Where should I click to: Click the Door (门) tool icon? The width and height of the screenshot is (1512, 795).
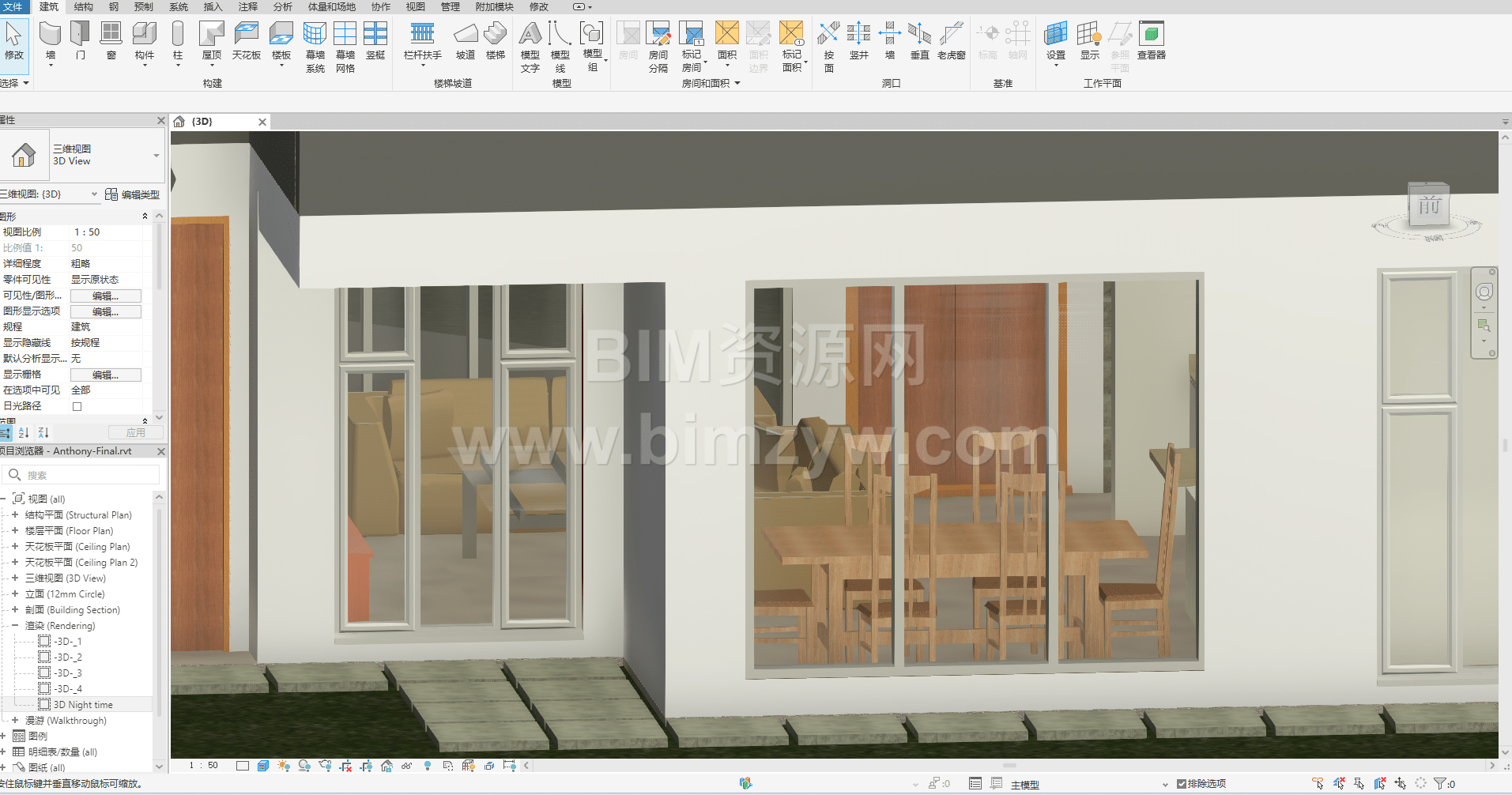(81, 41)
